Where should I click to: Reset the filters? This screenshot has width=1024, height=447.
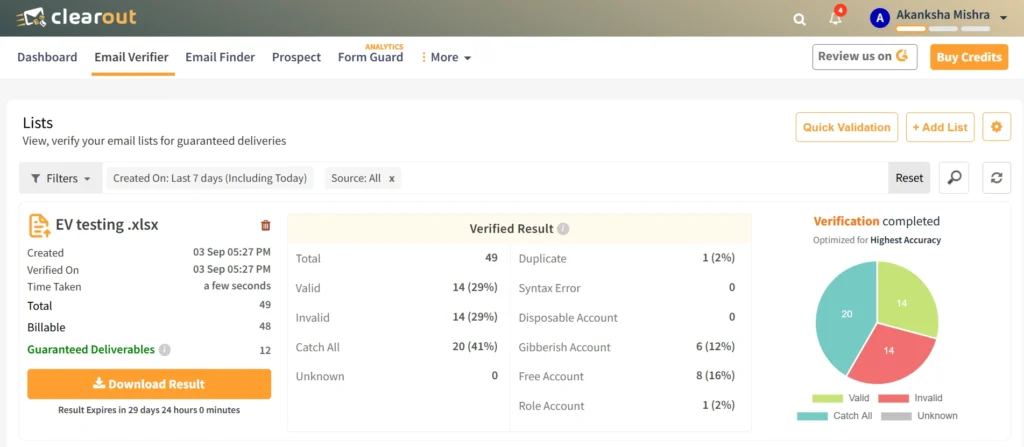coord(909,178)
